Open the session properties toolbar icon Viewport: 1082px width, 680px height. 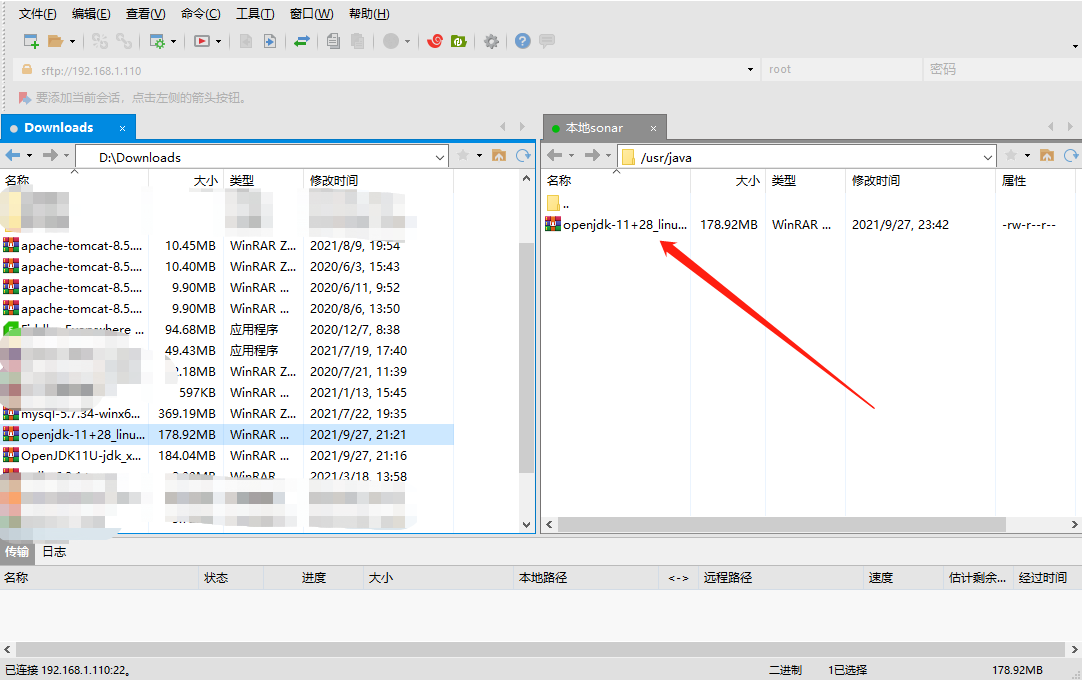tap(155, 41)
